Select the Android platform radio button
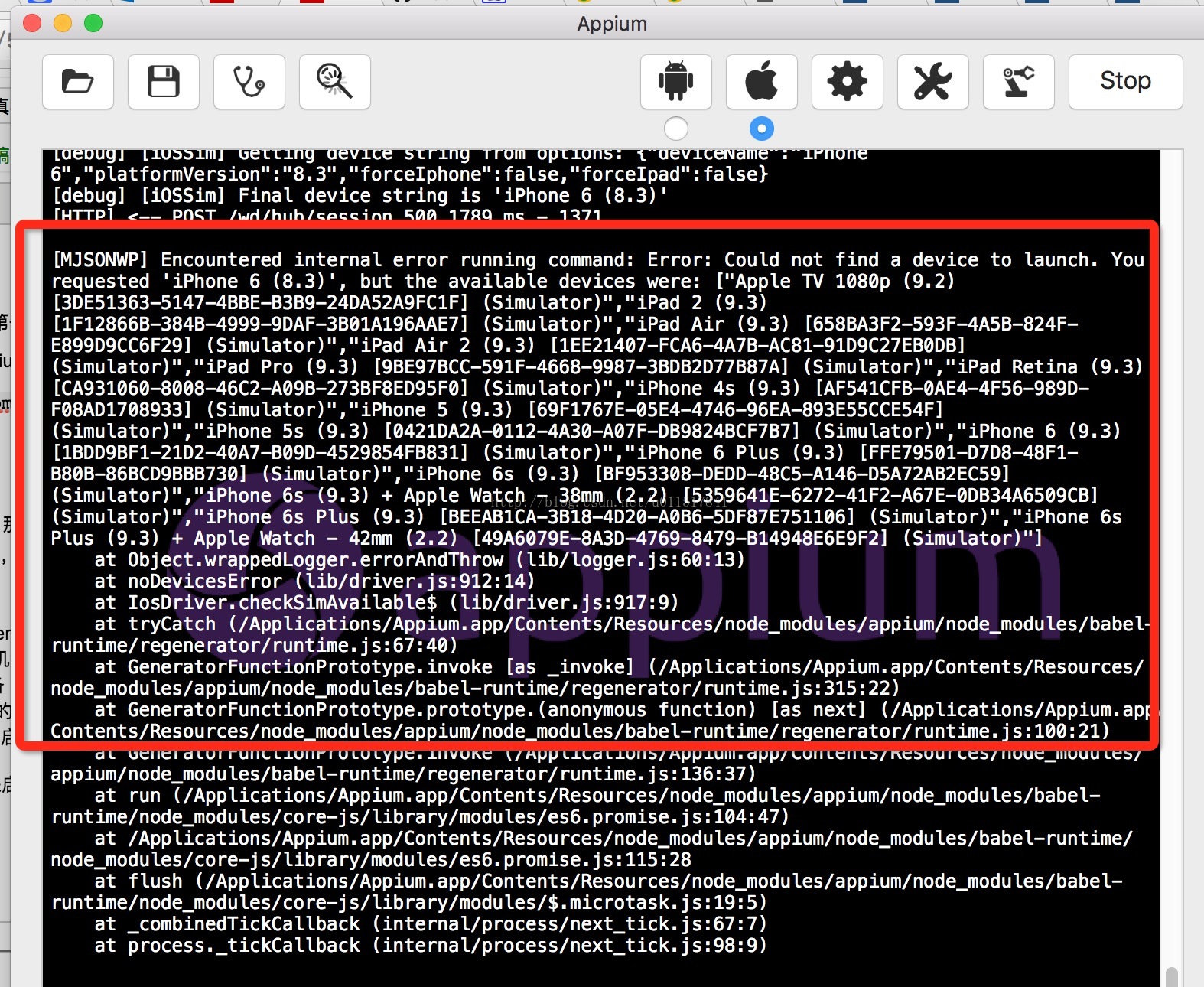The image size is (1204, 987). [x=676, y=129]
